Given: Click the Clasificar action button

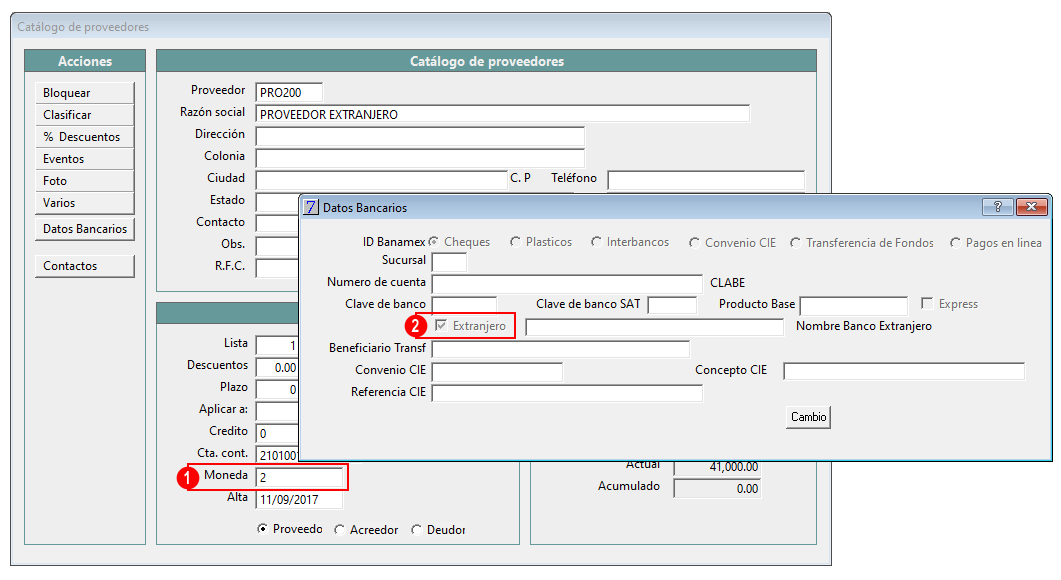Looking at the screenshot, I should [x=85, y=115].
